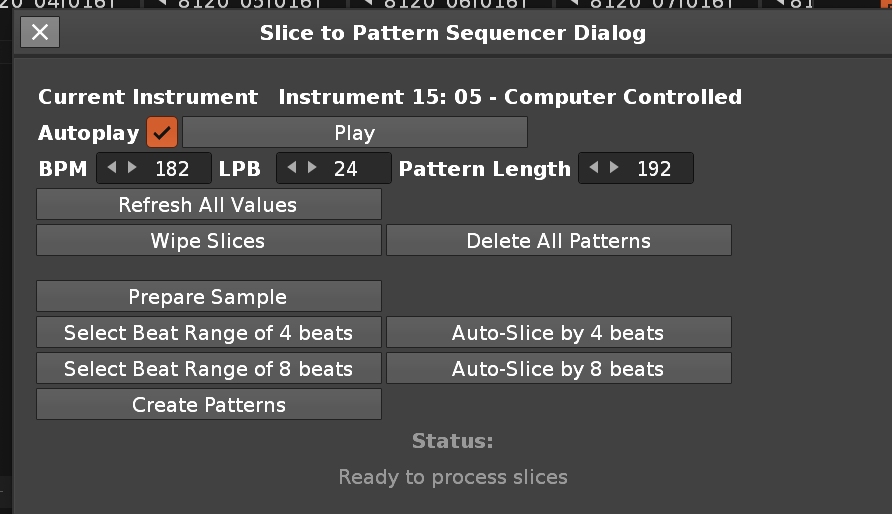Decrease LPB with the left arrow
Screen dimensions: 892x514
coord(292,168)
